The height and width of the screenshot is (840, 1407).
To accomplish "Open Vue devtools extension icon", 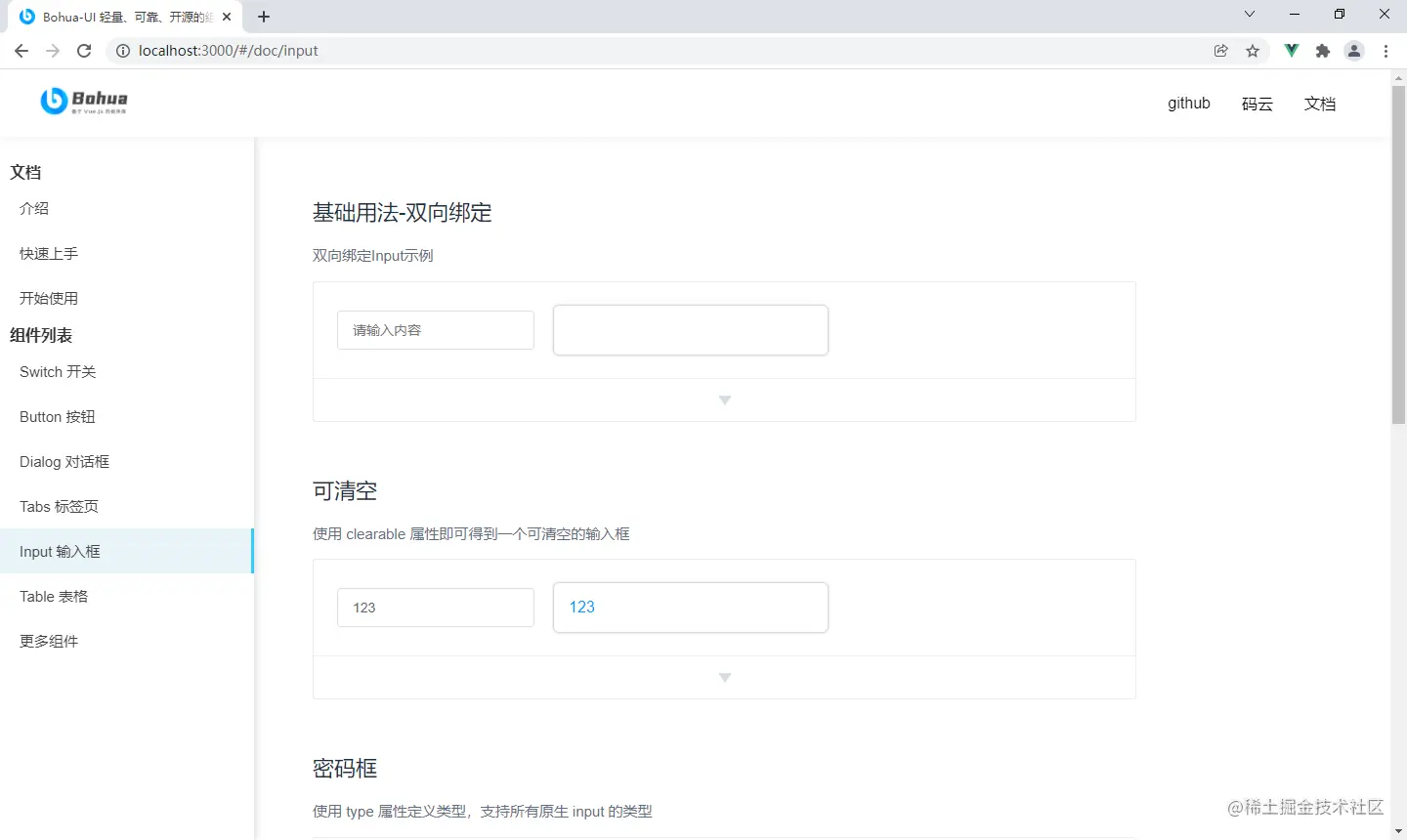I will [x=1292, y=51].
